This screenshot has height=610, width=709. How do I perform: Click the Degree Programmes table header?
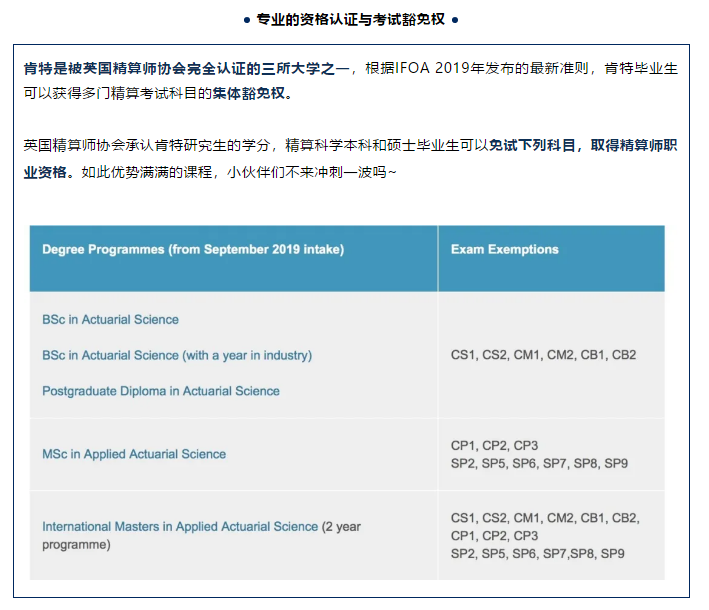[x=193, y=250]
